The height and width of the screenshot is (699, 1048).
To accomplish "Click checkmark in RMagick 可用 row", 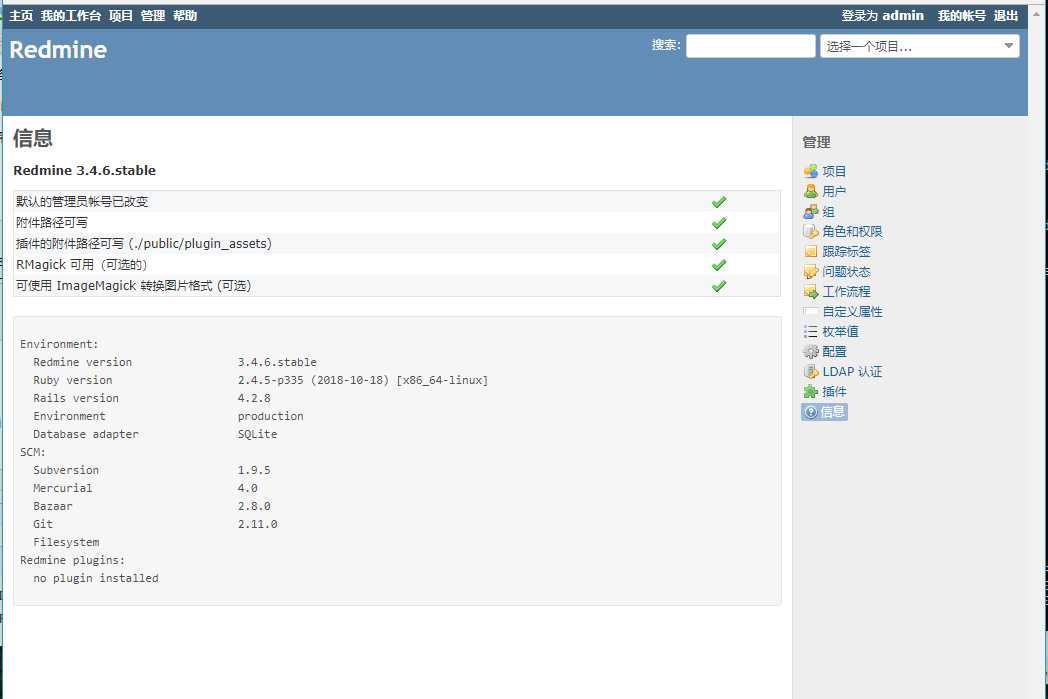I will click(718, 265).
